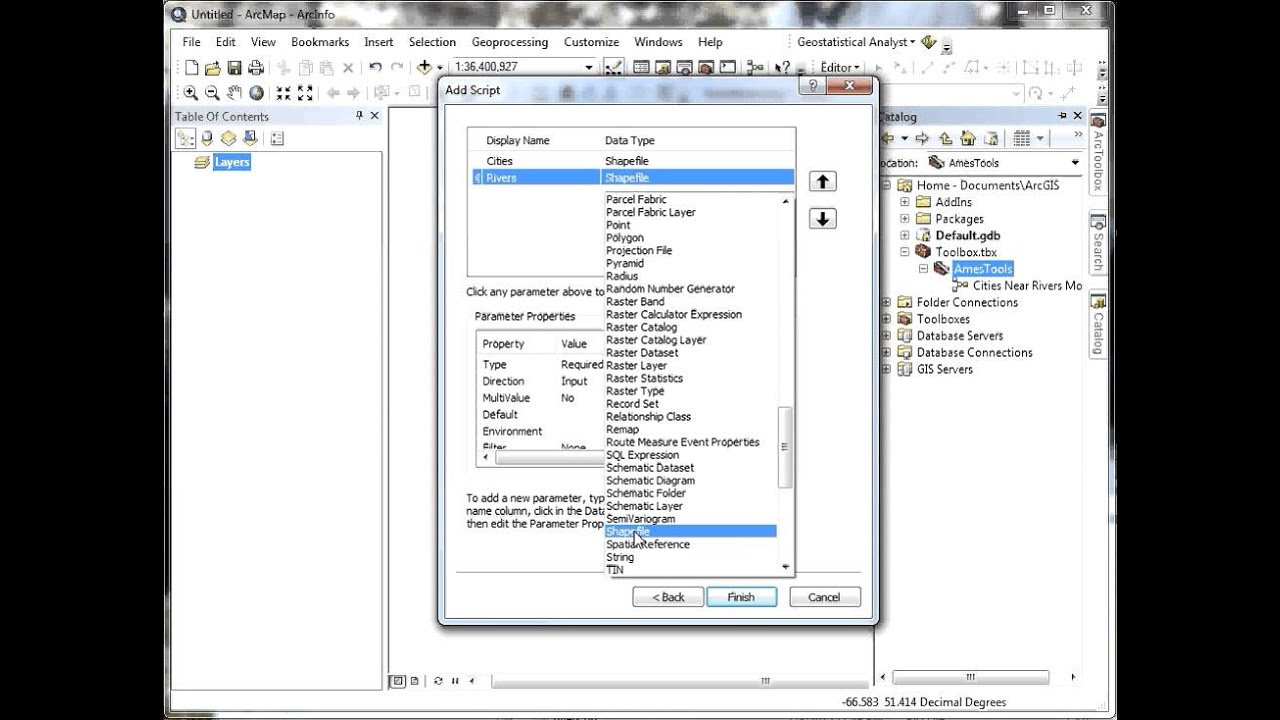Expand the Database Servers node

pos(887,336)
